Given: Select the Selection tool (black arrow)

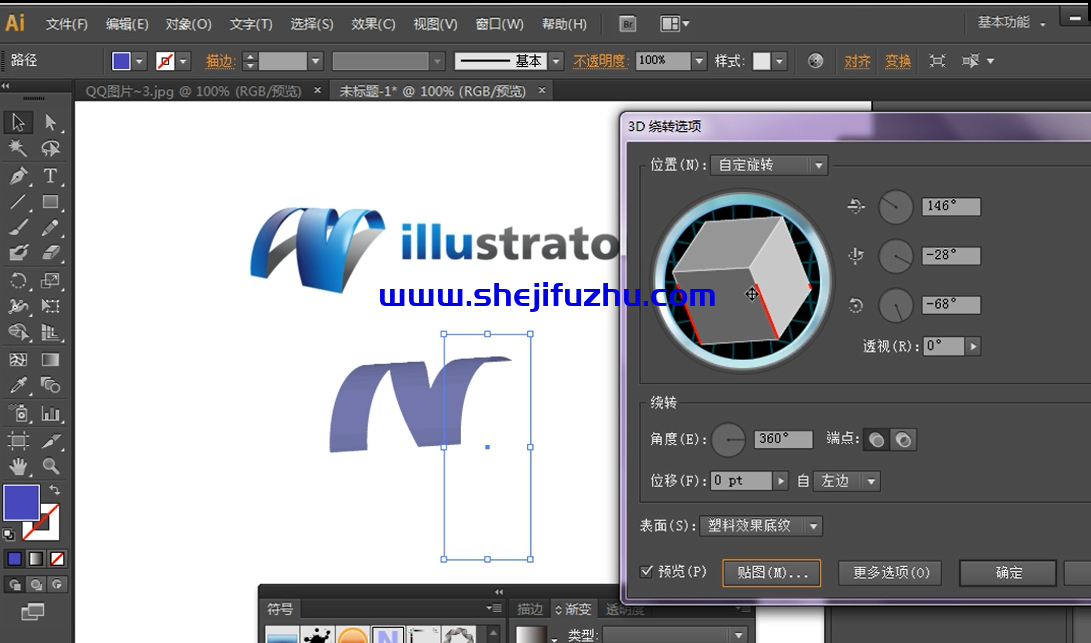Looking at the screenshot, I should (18, 122).
